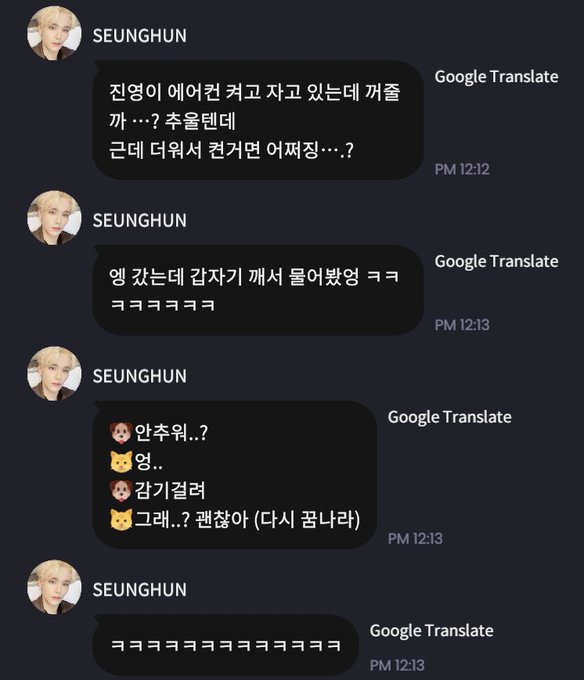Select the message bubble starting with 엥 갔는데
The width and height of the screenshot is (584, 680).
pyautogui.click(x=258, y=290)
